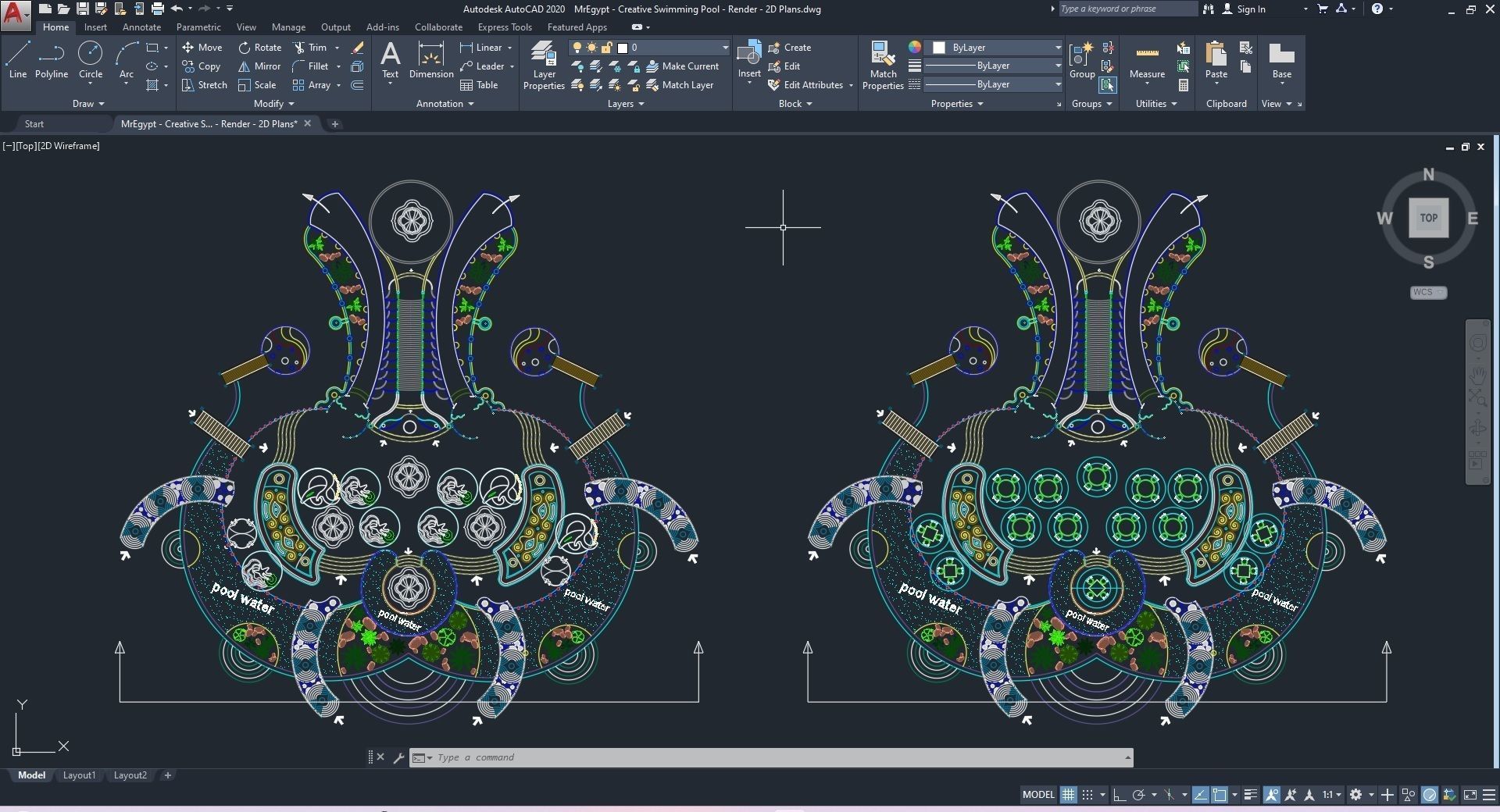The width and height of the screenshot is (1500, 812).
Task: Toggle polar tracking in status bar
Action: tap(1138, 795)
